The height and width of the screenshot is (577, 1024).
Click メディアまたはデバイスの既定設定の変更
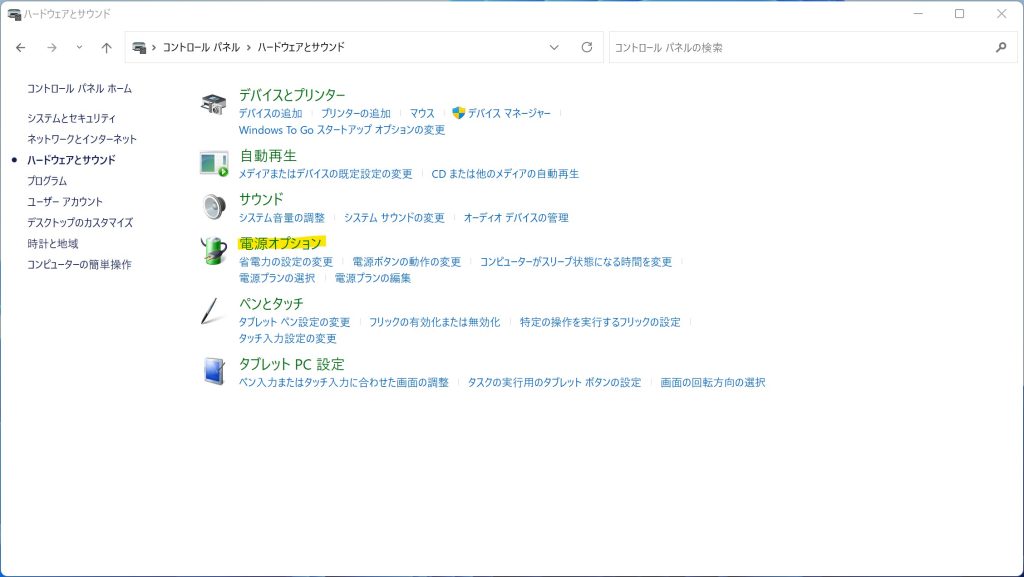click(x=325, y=174)
